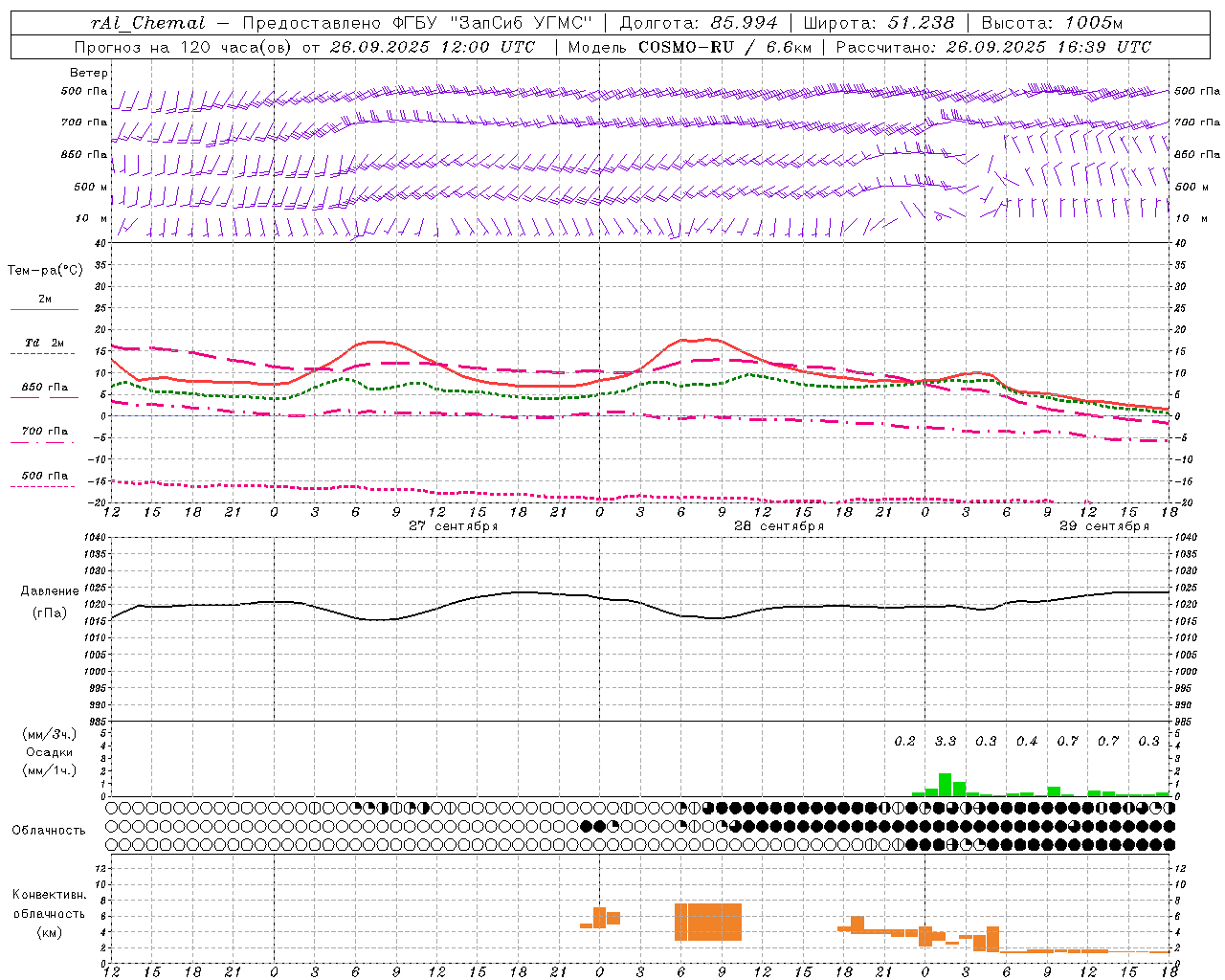Click the largest orange convective cloud block
This screenshot has width=1225, height=980.
click(x=708, y=922)
